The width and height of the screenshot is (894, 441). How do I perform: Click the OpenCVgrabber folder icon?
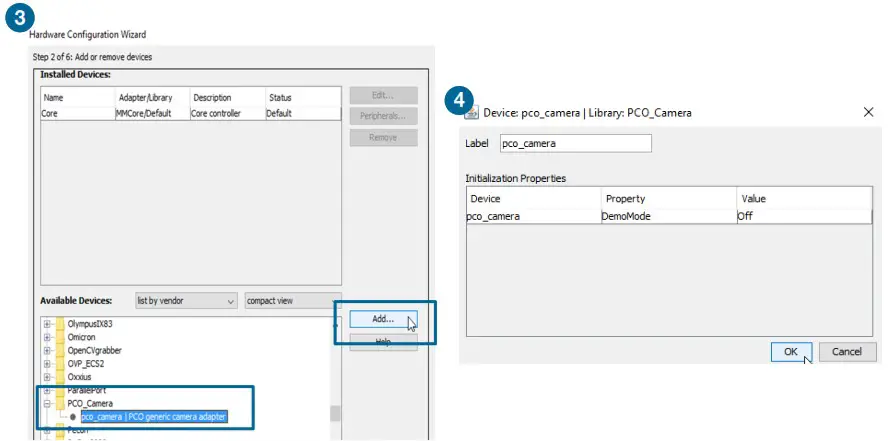[60, 350]
